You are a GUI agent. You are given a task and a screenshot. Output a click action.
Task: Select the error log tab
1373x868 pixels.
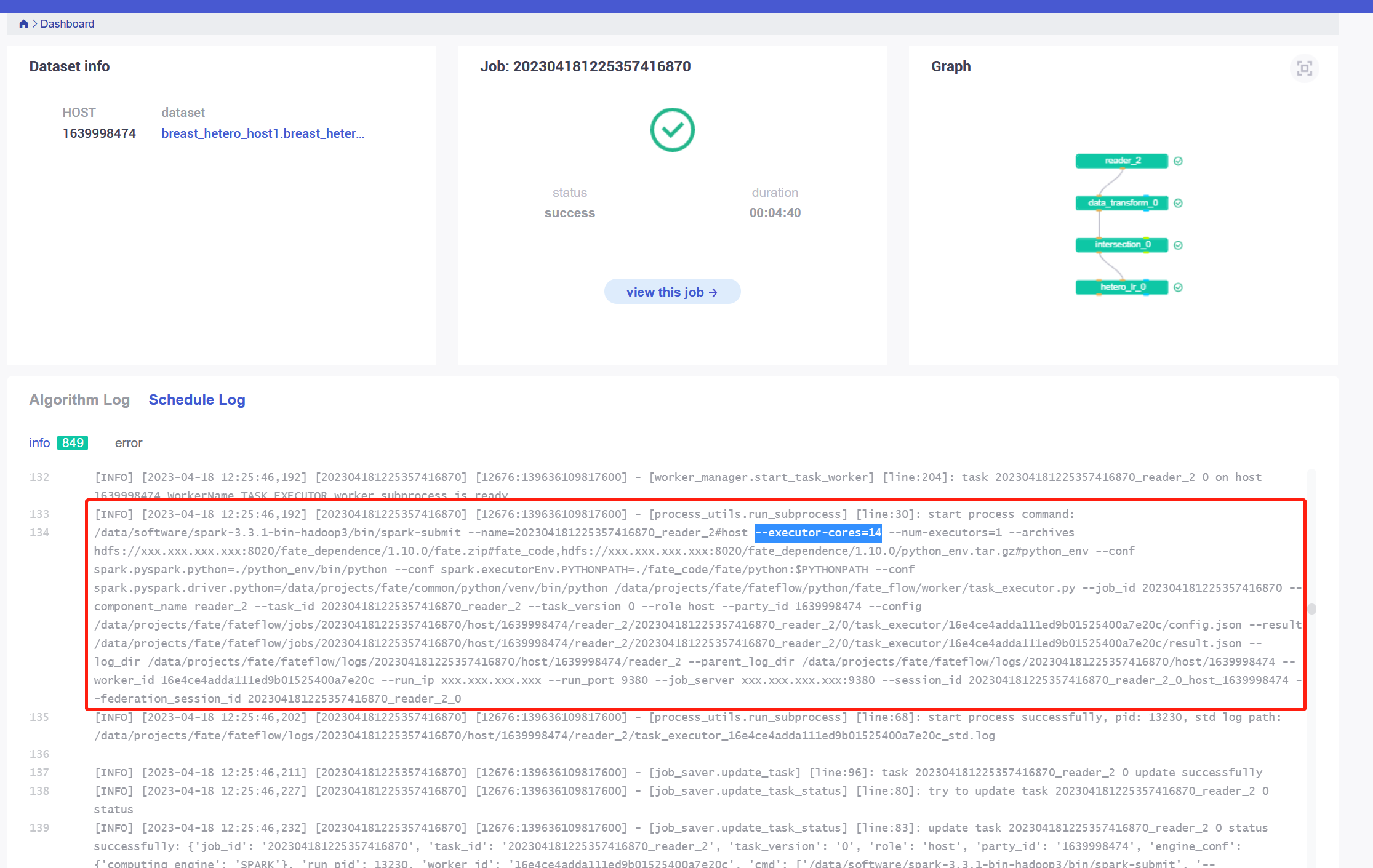click(x=128, y=442)
